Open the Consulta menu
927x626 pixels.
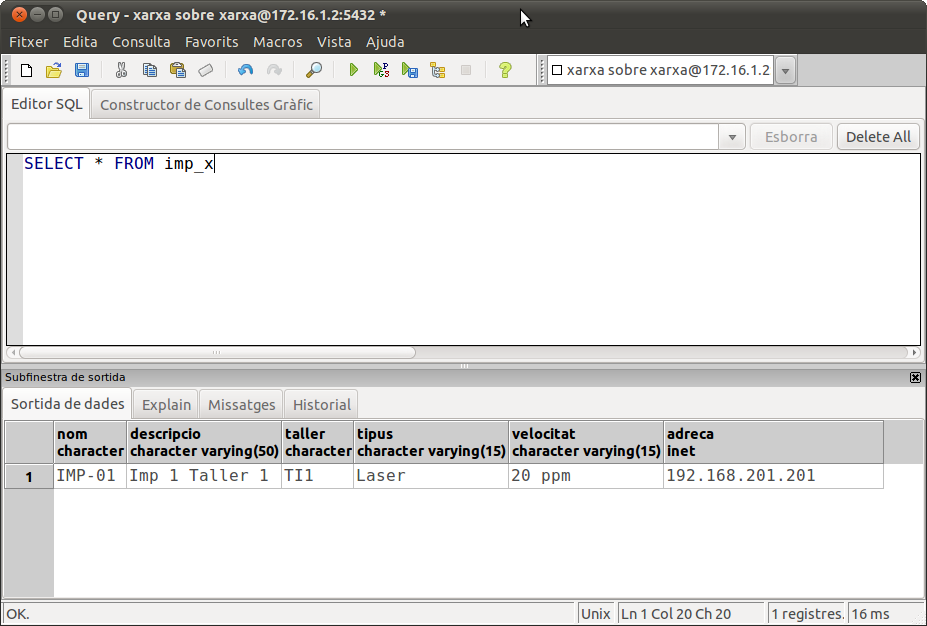(141, 42)
